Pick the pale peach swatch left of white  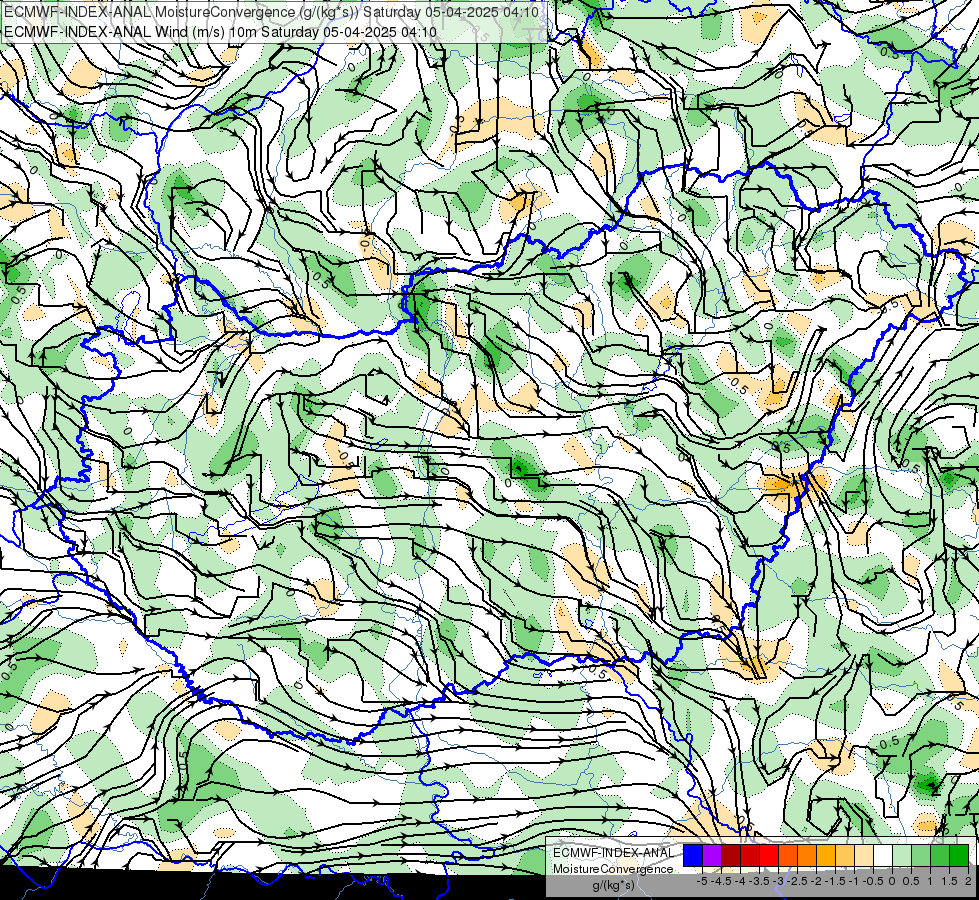coord(864,855)
